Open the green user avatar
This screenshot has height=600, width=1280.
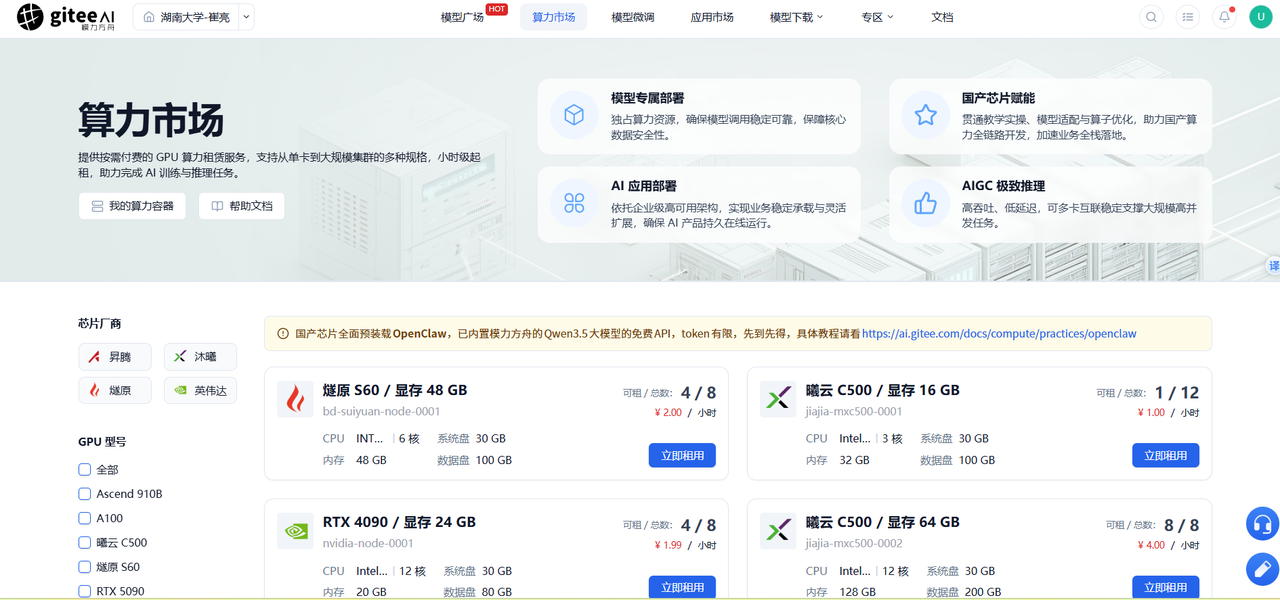(x=1260, y=17)
